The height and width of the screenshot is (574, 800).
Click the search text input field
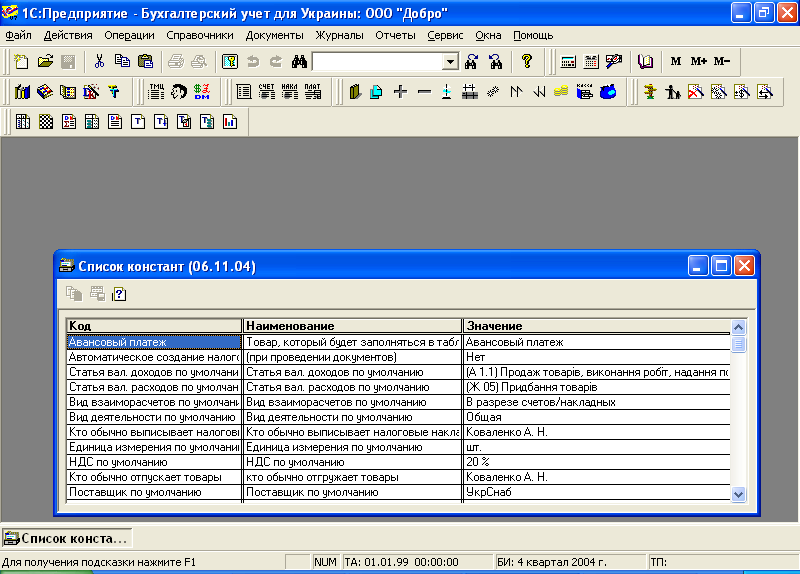tap(378, 62)
